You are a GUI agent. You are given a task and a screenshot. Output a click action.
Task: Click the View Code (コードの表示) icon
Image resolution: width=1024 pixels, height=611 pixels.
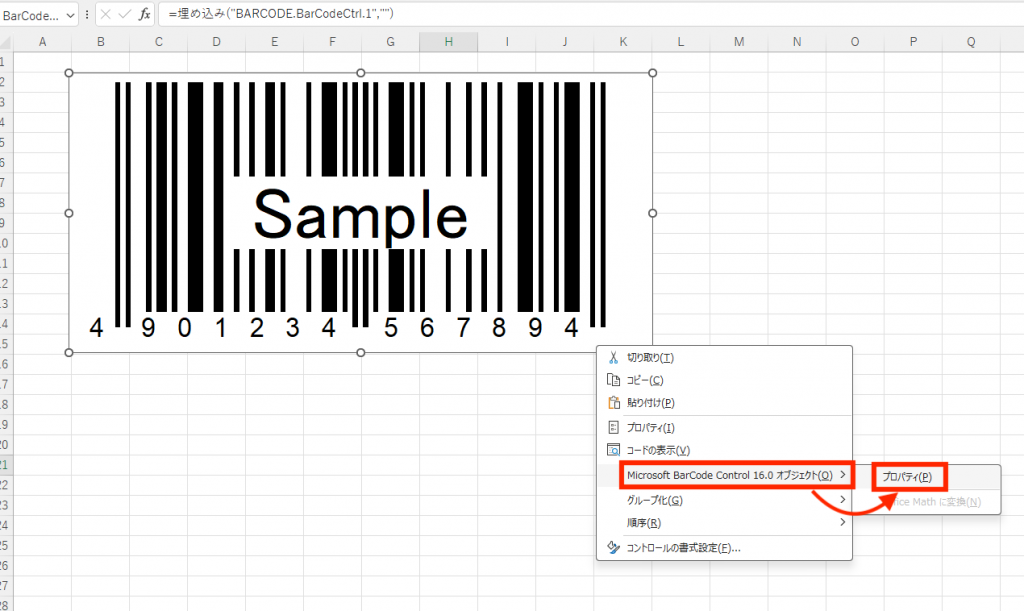click(x=614, y=451)
